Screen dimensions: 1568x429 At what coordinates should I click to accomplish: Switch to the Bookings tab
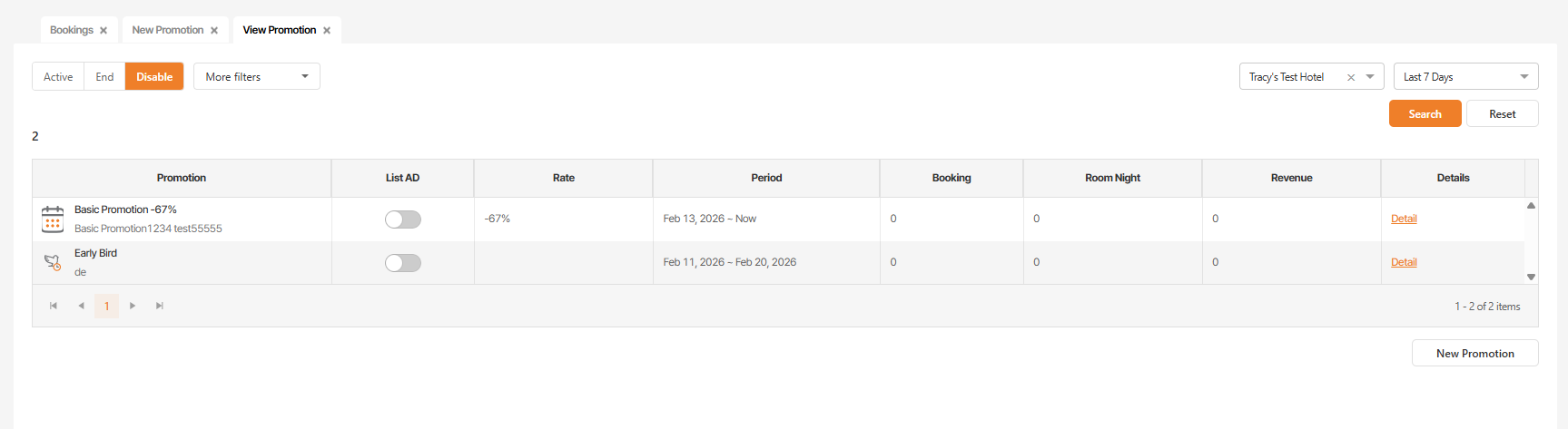(x=71, y=31)
